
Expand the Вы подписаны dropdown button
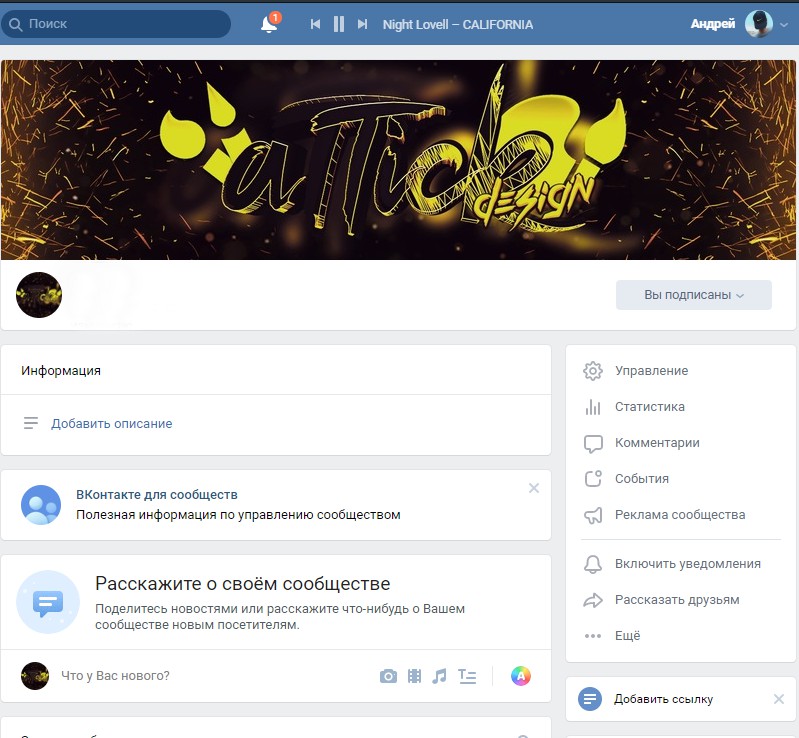coord(694,295)
